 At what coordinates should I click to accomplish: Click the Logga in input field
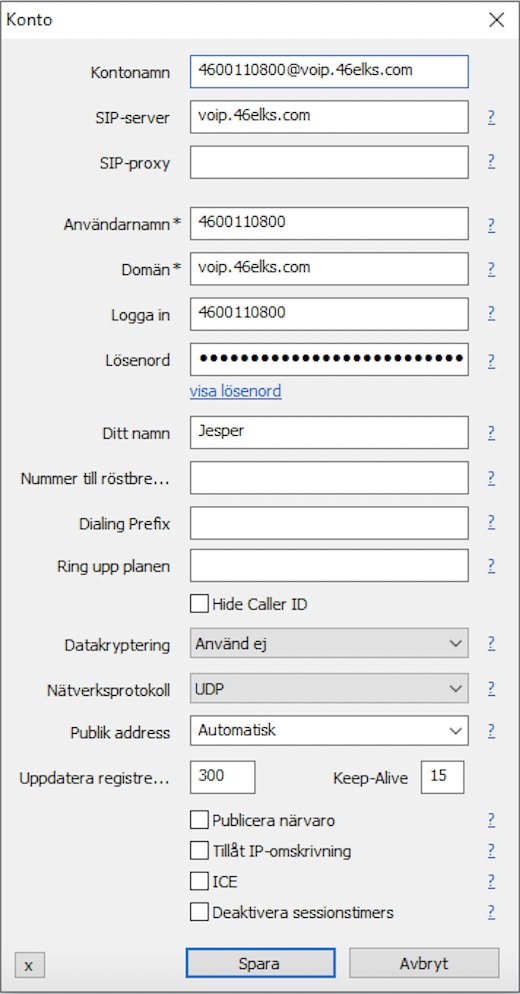tap(329, 314)
